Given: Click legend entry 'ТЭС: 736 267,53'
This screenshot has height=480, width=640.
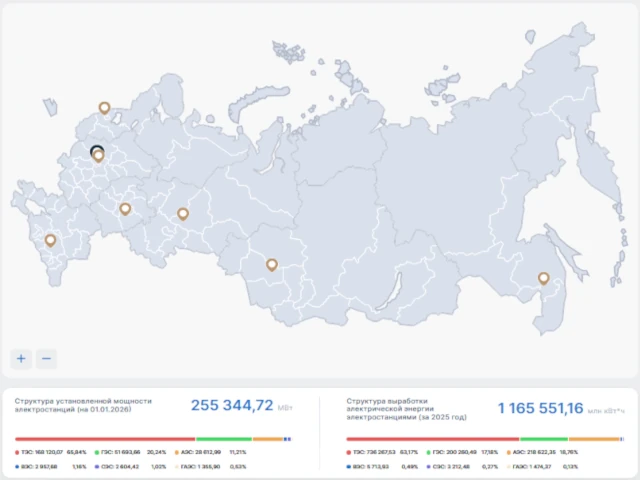Looking at the screenshot, I should [x=371, y=452].
